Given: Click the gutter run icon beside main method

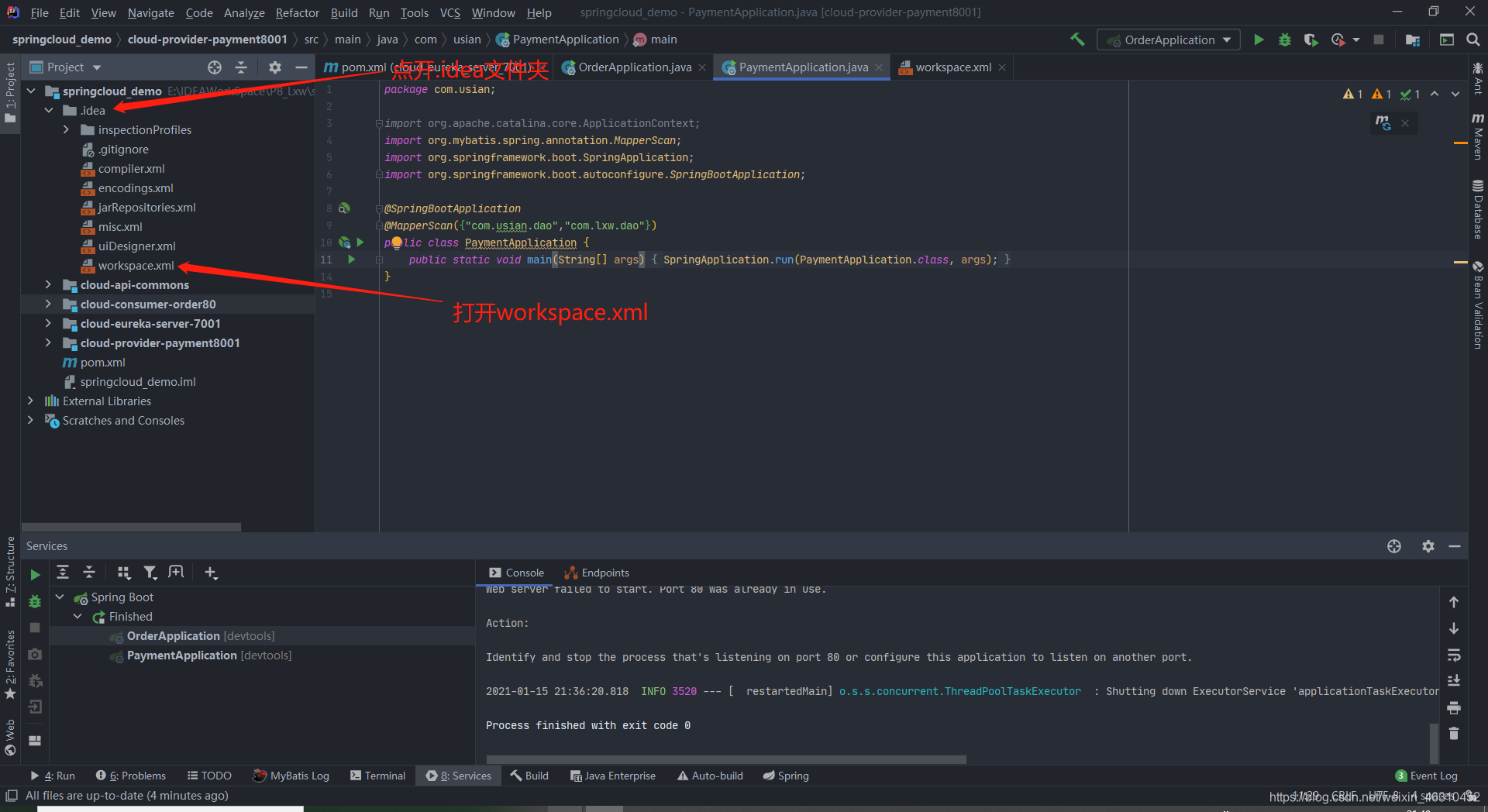Looking at the screenshot, I should [351, 260].
